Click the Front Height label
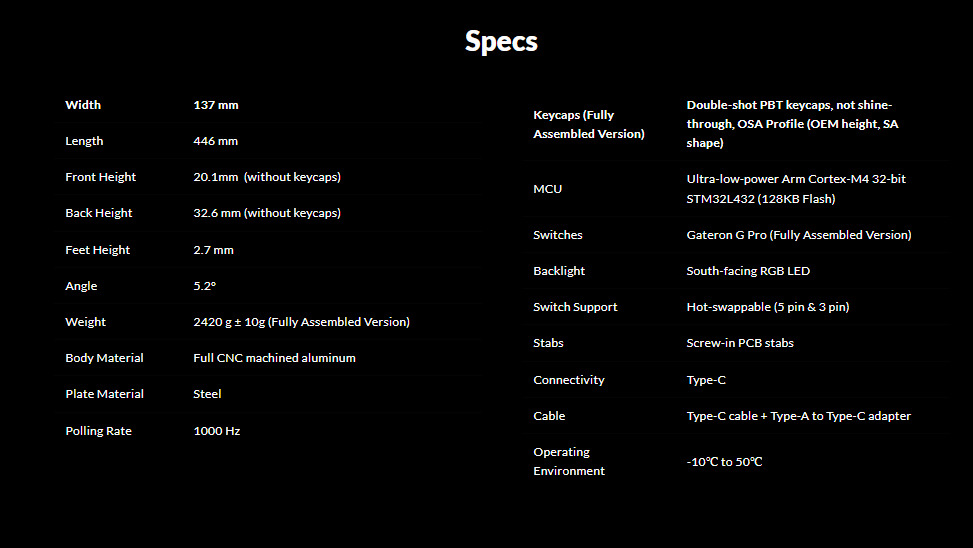 tap(100, 177)
